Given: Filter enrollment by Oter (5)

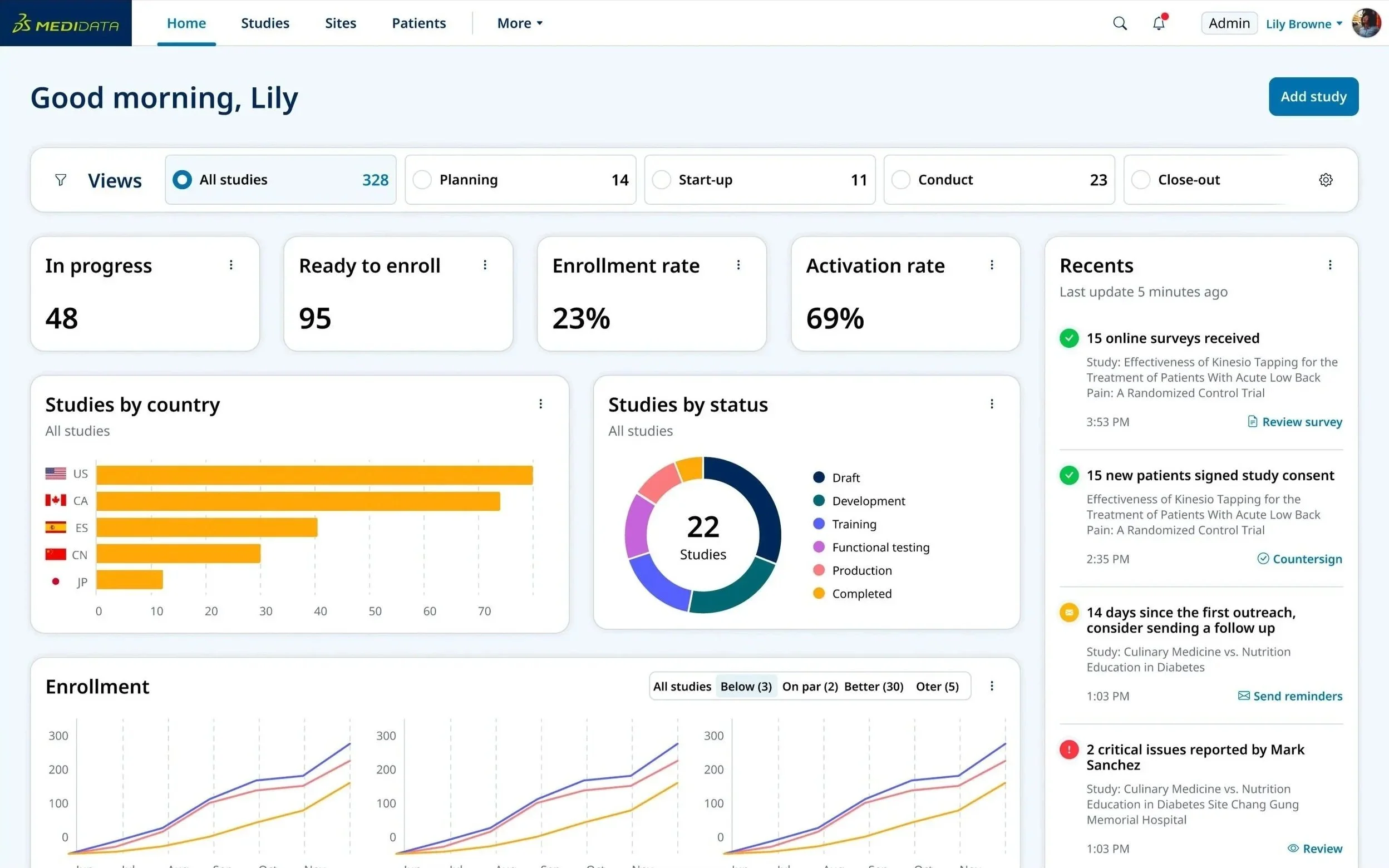Looking at the screenshot, I should click(937, 687).
